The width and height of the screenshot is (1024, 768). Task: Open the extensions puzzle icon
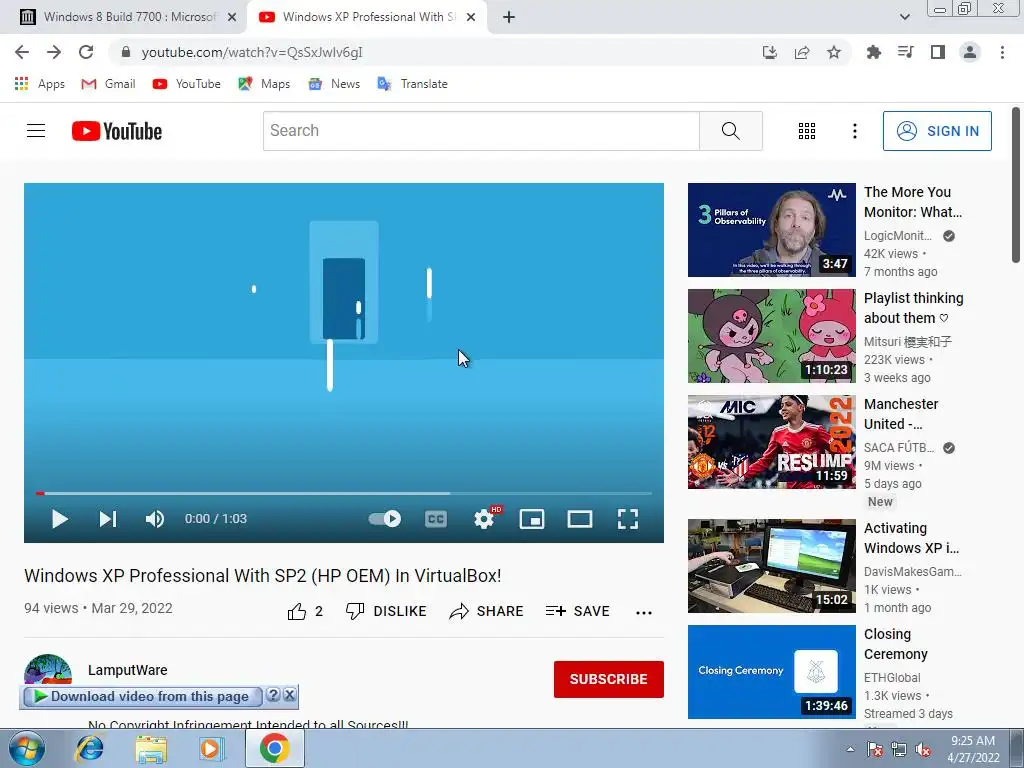873,52
